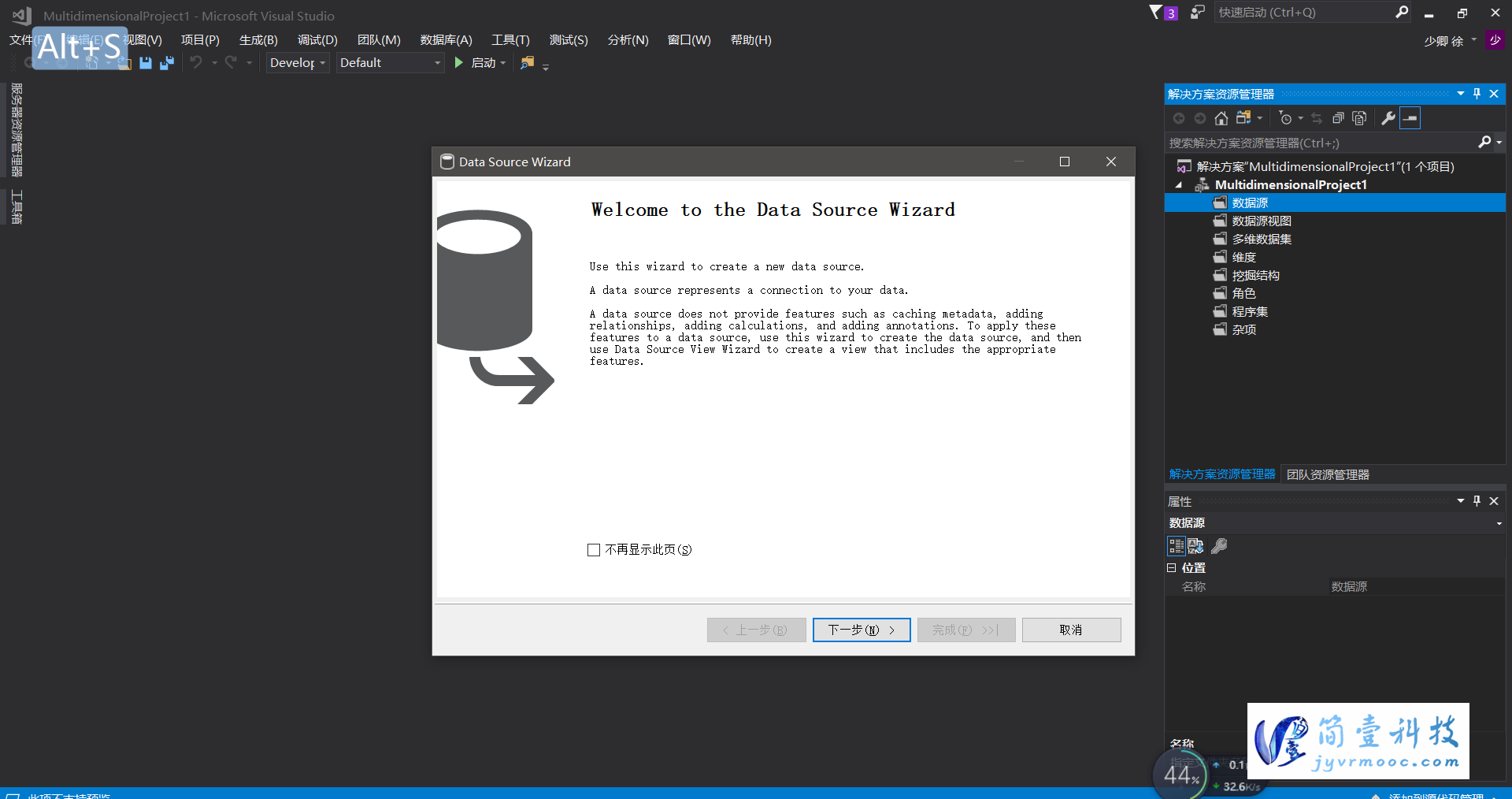
Task: Open the toolbar overflow options arrow
Action: coord(546,66)
